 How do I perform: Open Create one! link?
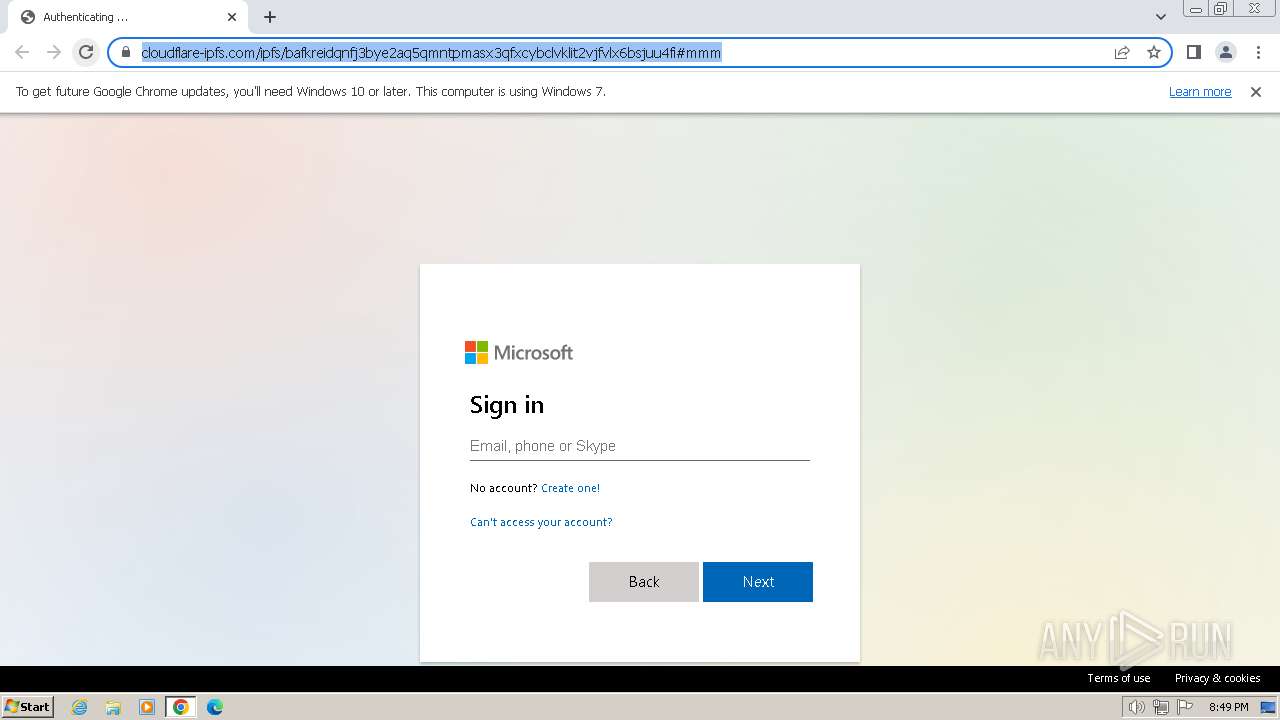pyautogui.click(x=570, y=488)
